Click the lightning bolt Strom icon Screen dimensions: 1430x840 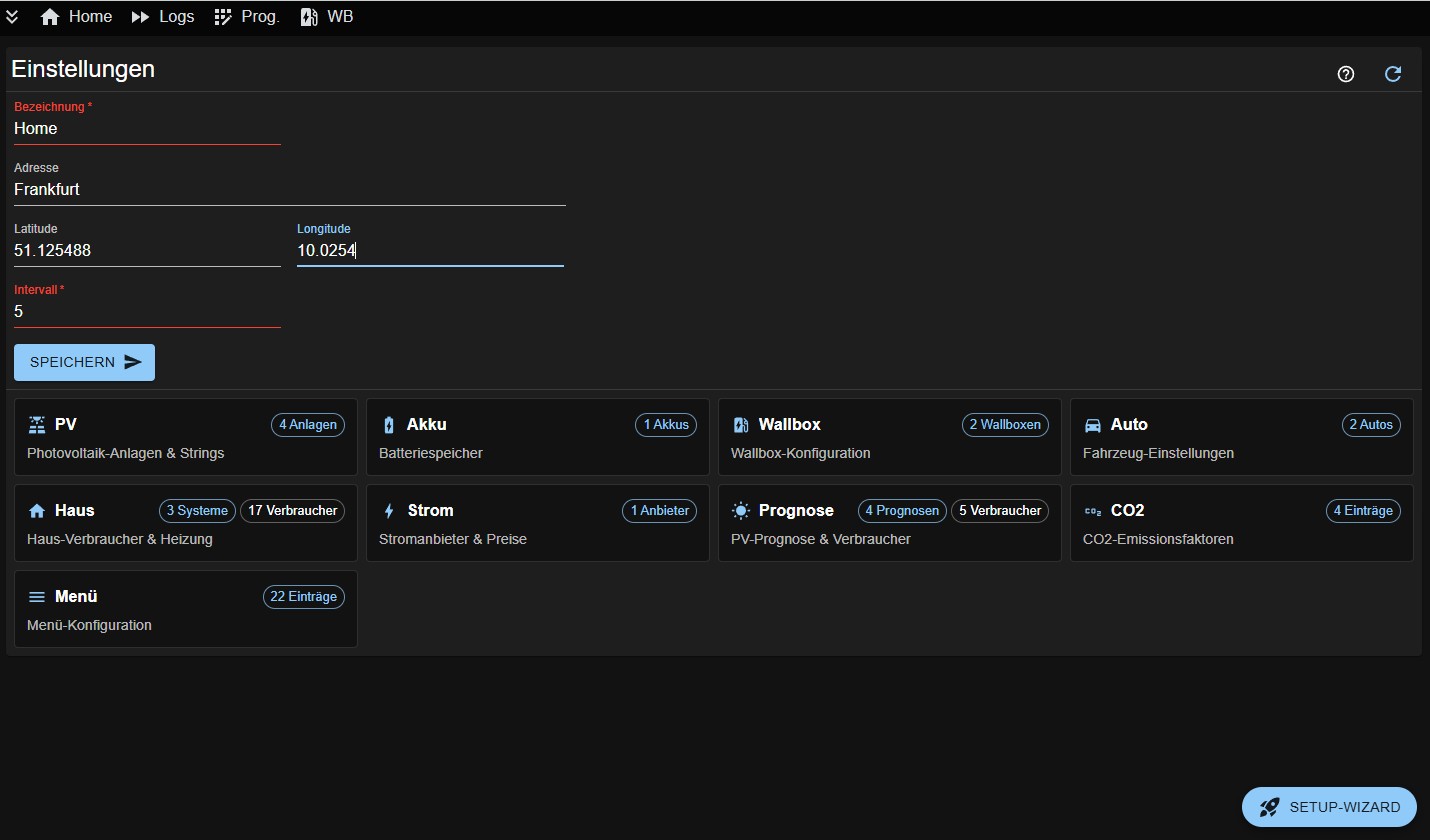389,511
